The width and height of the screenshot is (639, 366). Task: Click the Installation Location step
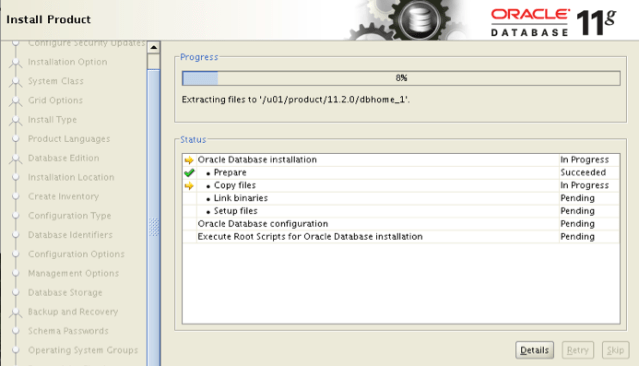coord(71,177)
